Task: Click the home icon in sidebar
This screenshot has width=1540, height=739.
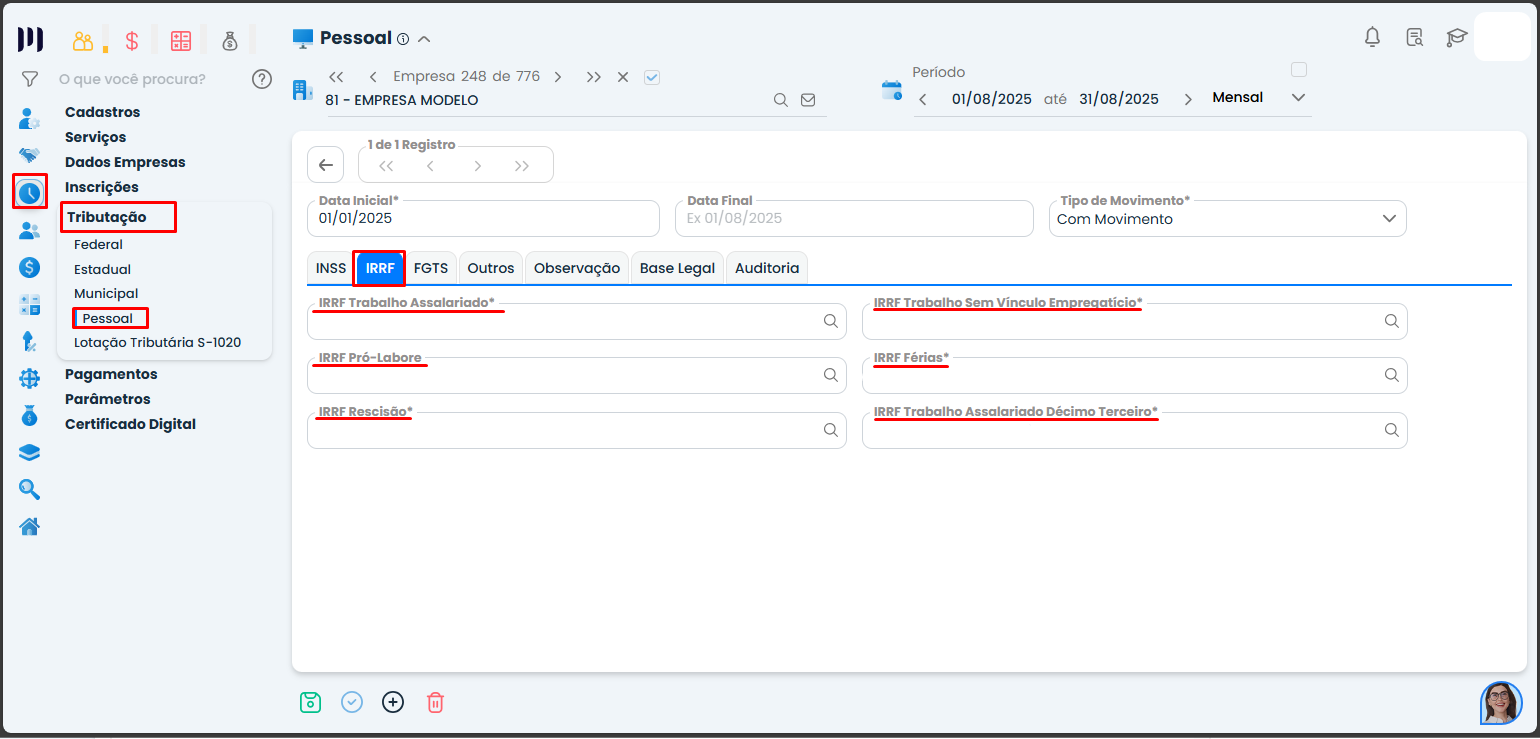Action: point(30,526)
